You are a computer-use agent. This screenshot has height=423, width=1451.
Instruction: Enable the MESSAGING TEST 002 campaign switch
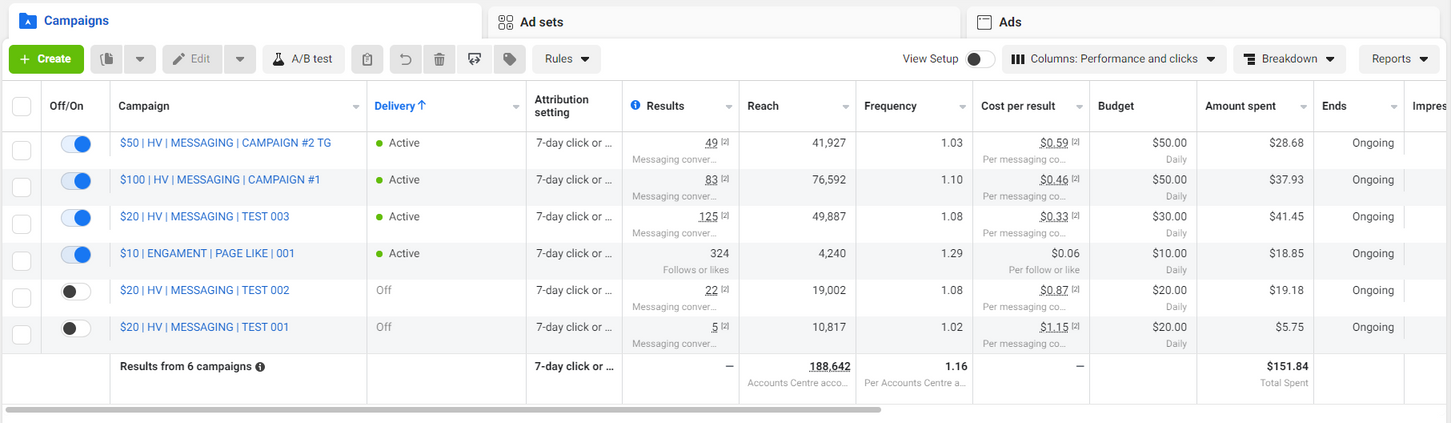coord(76,291)
